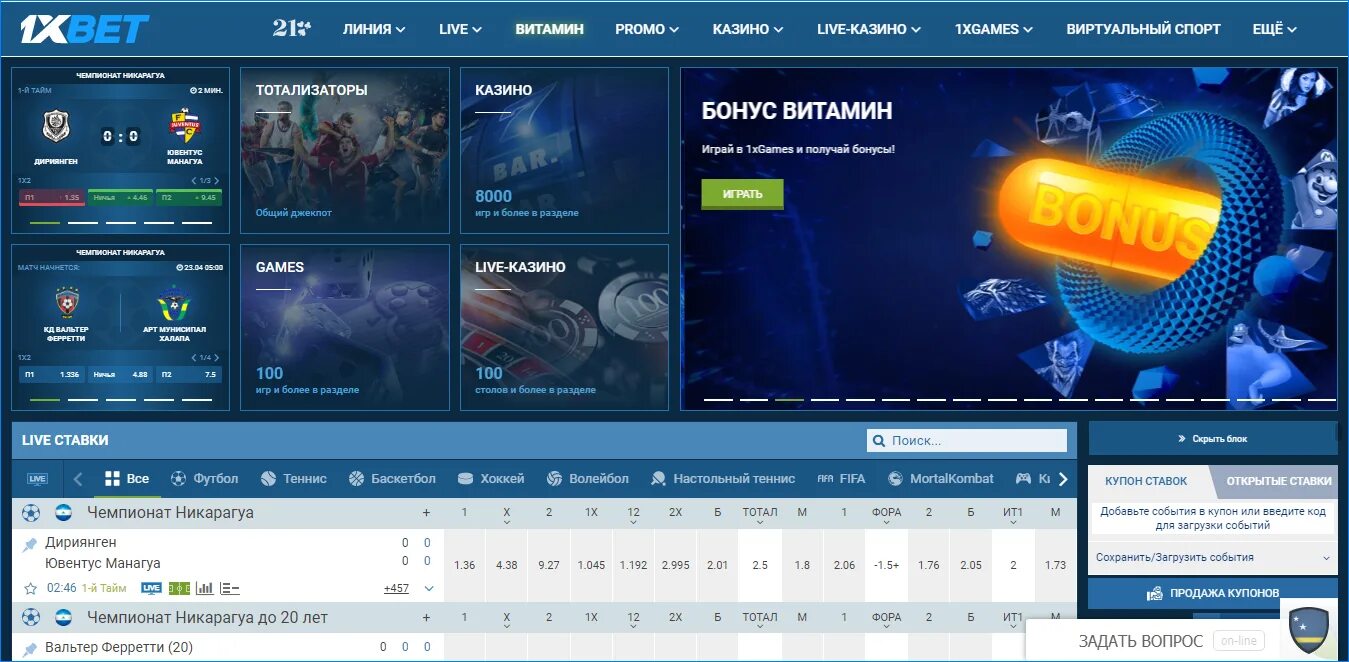Switch to the Футбол sports tab
The image size is (1349, 662).
204,479
